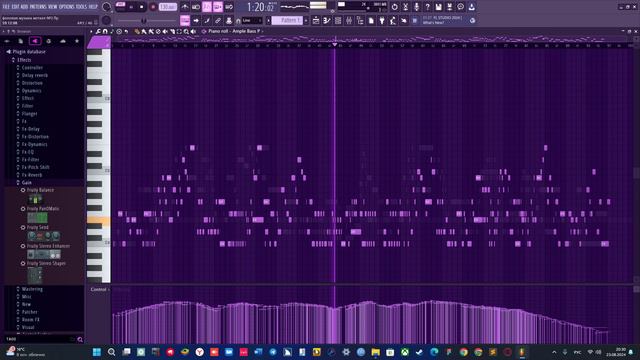Viewport: 640px width, 360px height.
Task: Select the arrow step-edit tool icon
Action: coord(196,20)
